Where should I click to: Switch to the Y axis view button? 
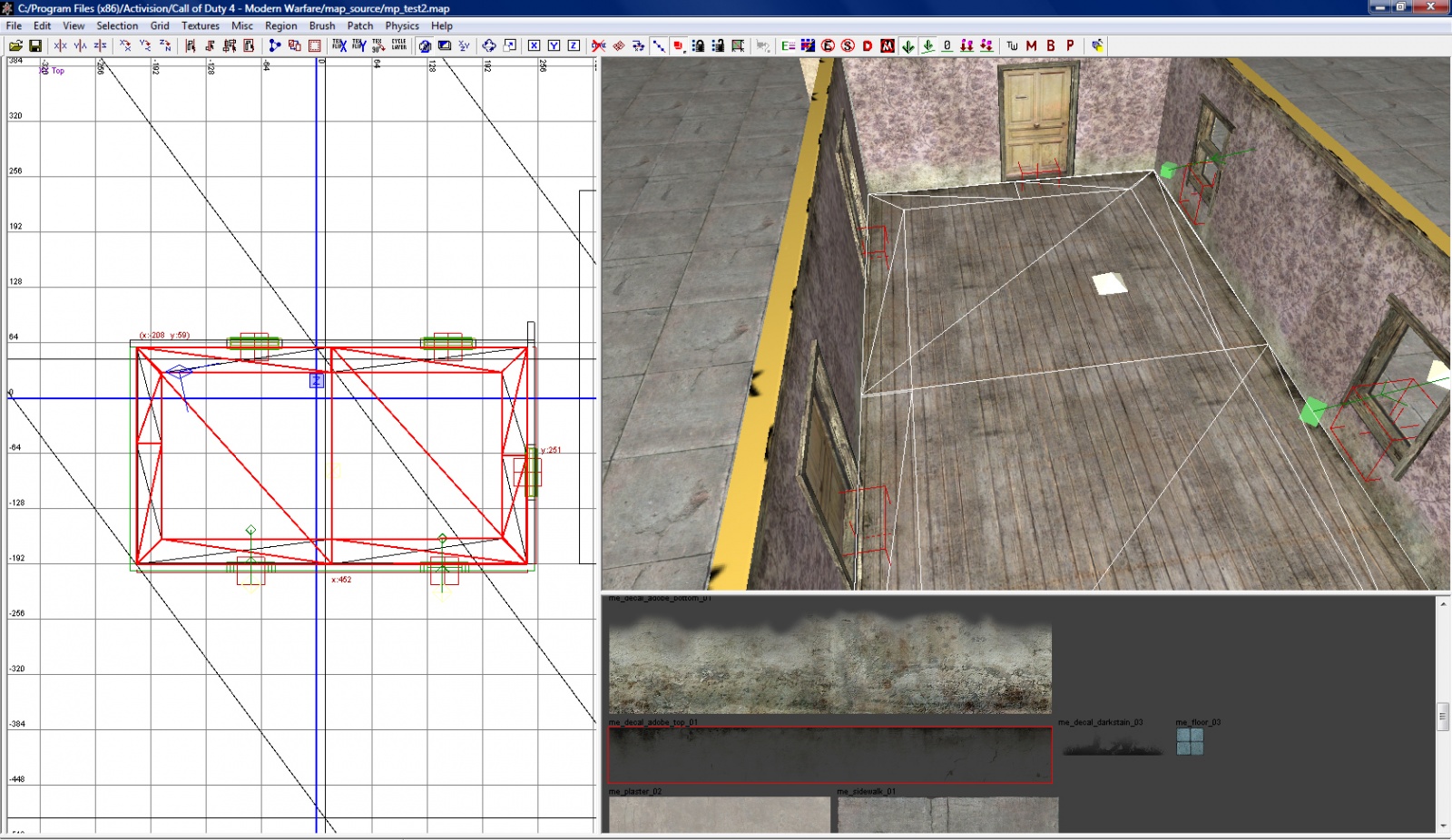coord(554,45)
